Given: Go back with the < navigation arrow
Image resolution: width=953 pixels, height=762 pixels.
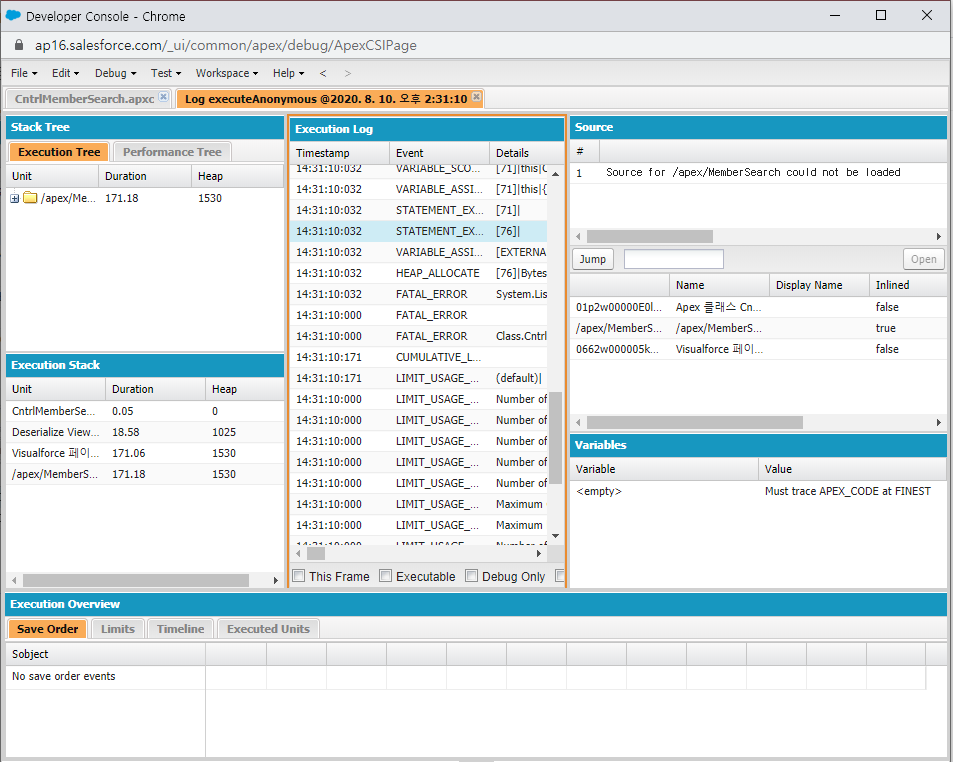Looking at the screenshot, I should point(323,73).
